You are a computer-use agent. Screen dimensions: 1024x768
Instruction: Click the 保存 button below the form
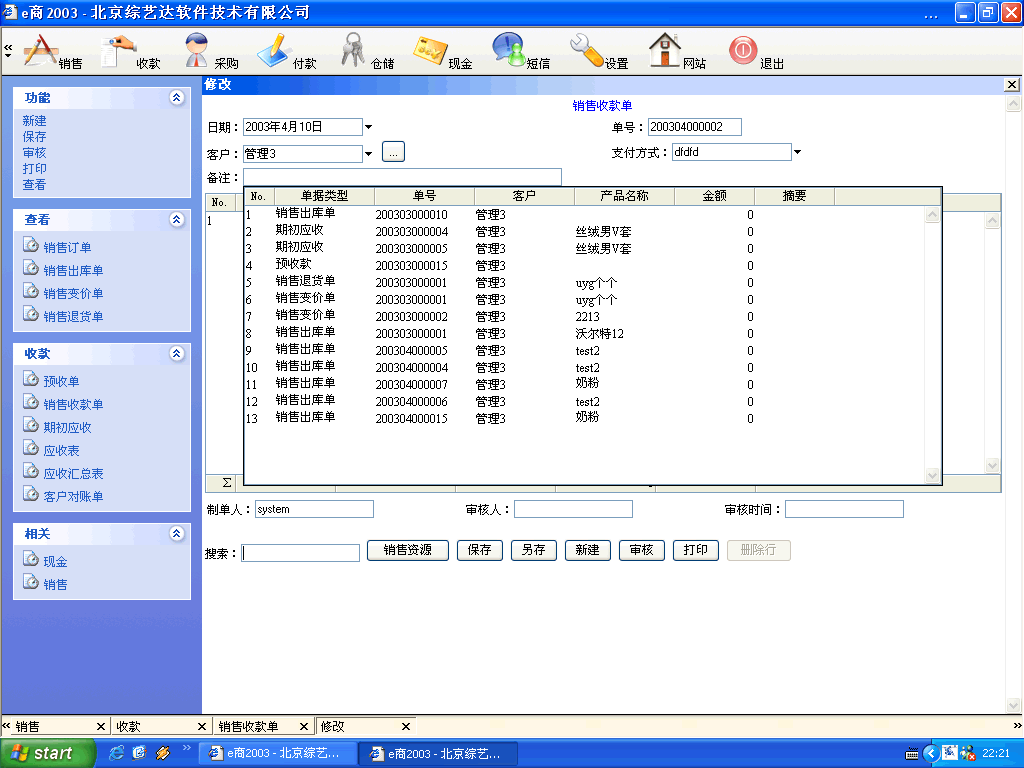pyautogui.click(x=480, y=550)
